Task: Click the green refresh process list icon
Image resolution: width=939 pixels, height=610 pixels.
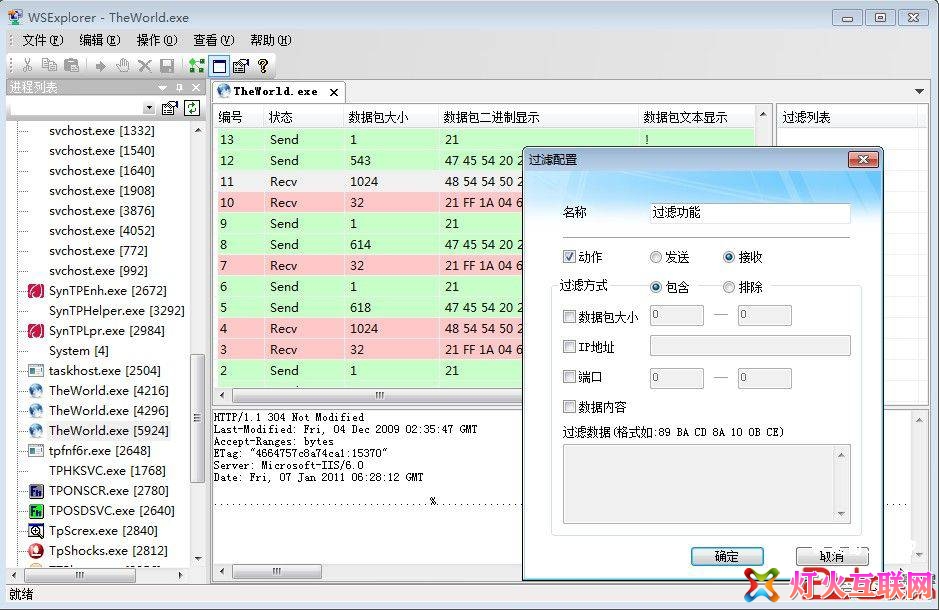Action: 192,108
